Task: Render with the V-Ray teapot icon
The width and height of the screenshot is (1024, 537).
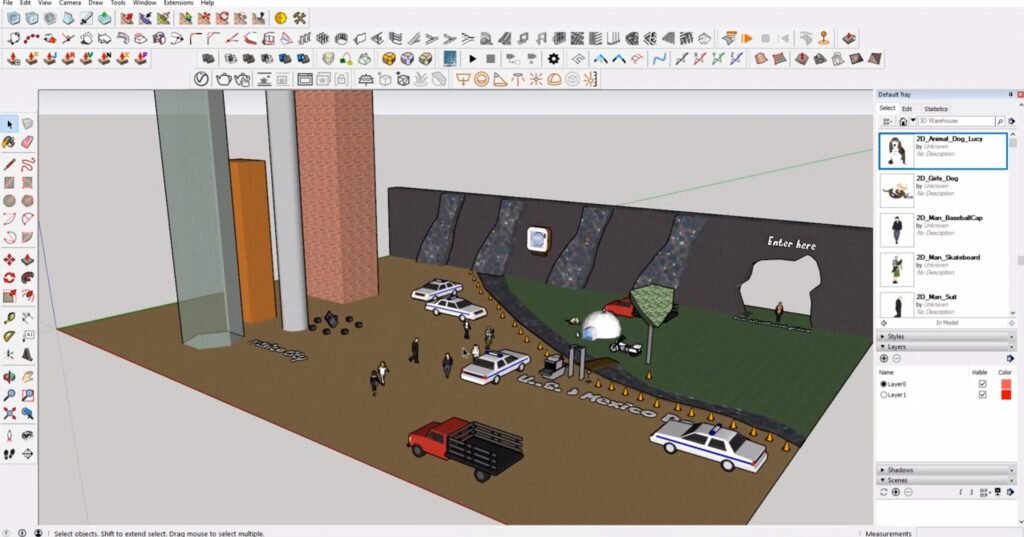Action: click(x=223, y=80)
